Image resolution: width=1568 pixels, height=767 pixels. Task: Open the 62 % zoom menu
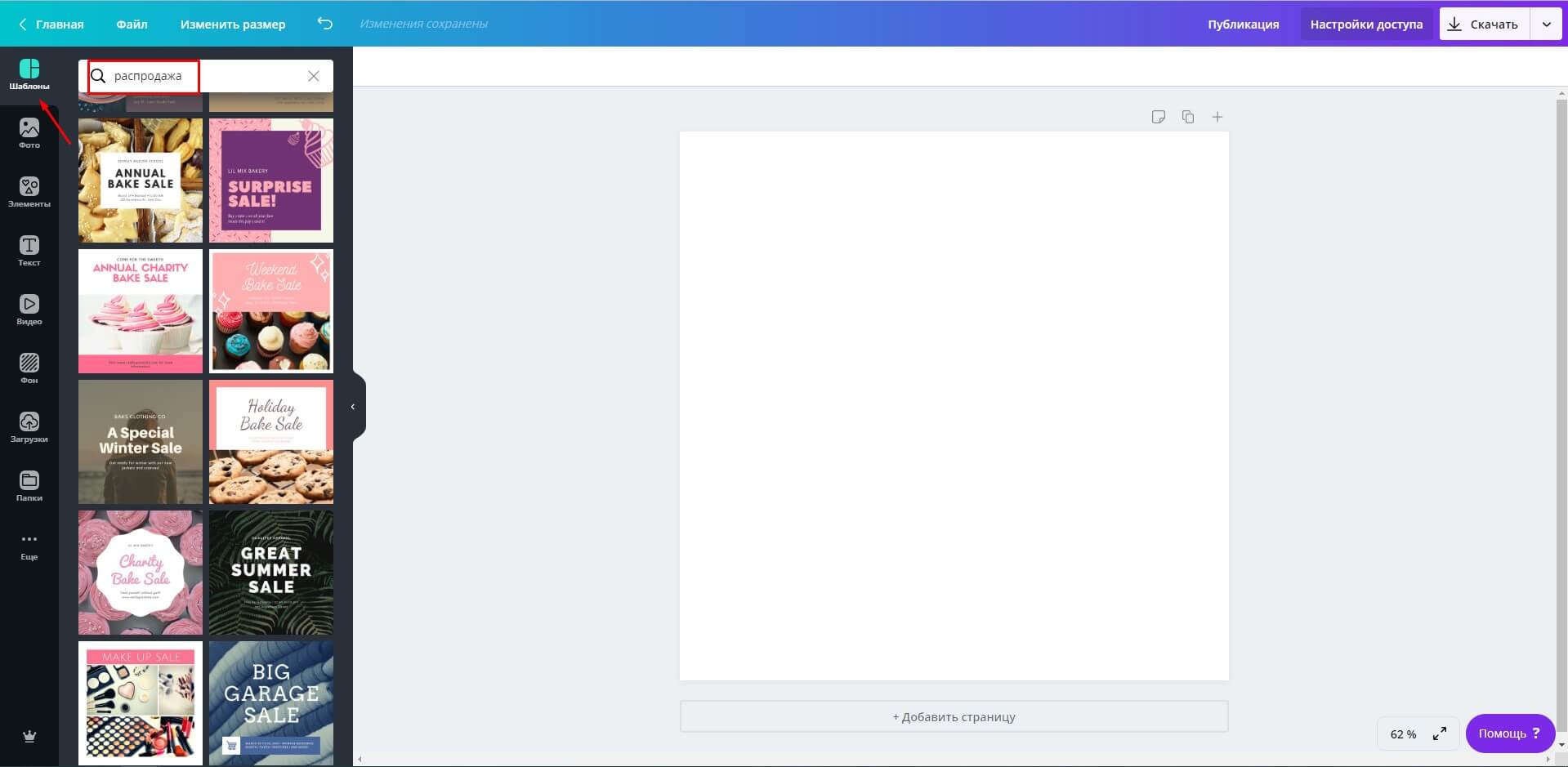1403,734
